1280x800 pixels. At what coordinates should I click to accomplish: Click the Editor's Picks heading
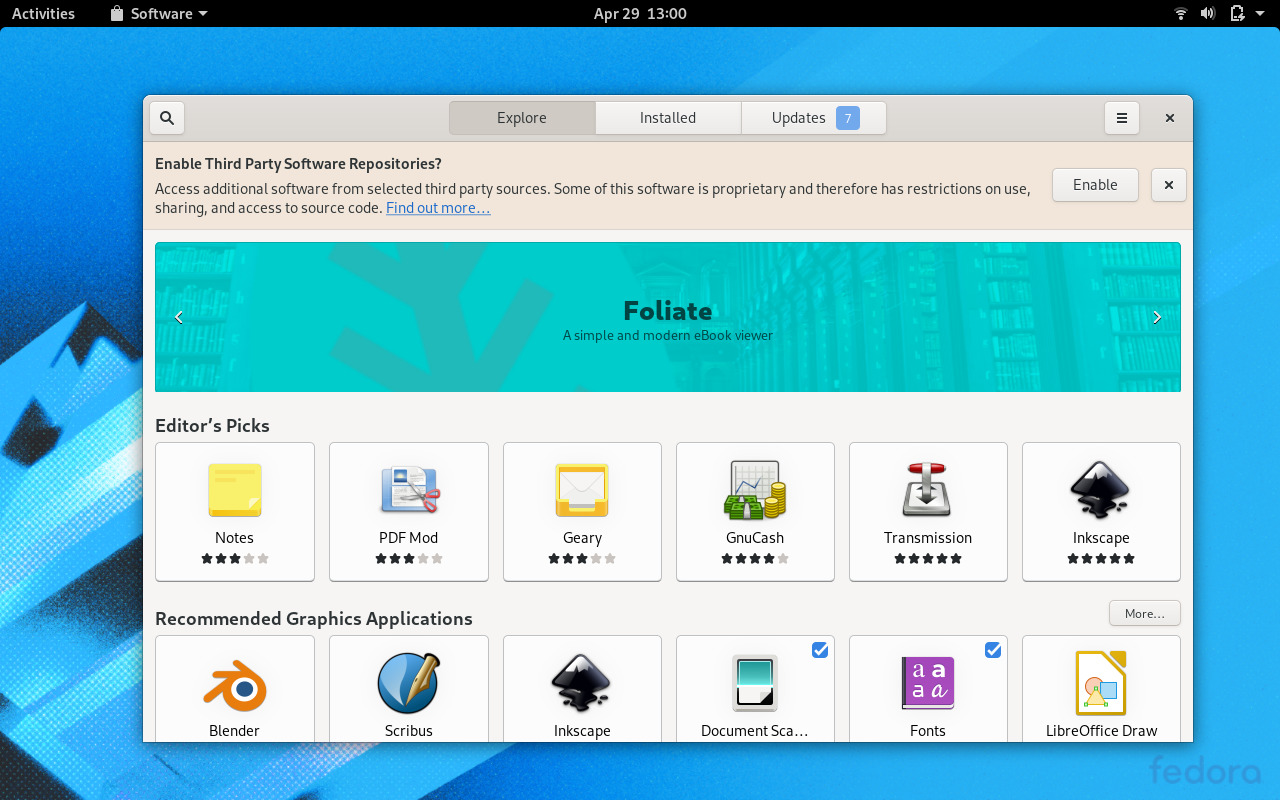pyautogui.click(x=212, y=426)
